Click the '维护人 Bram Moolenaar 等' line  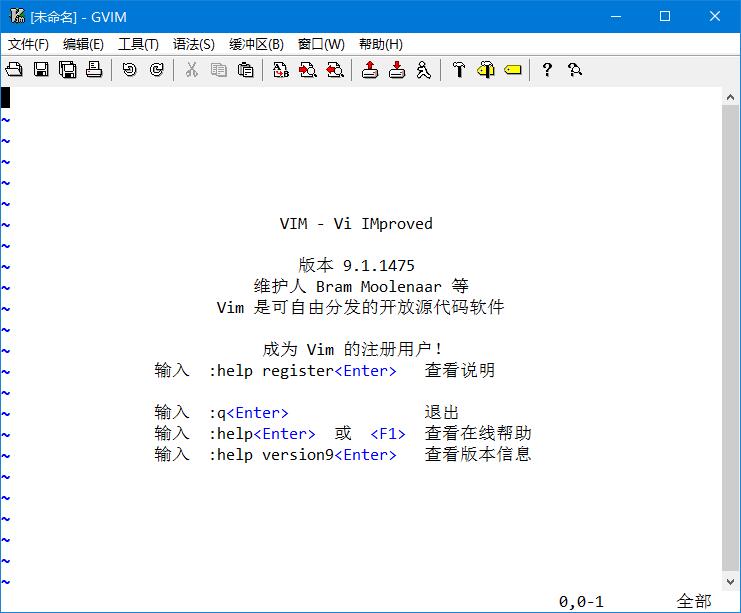click(x=361, y=286)
